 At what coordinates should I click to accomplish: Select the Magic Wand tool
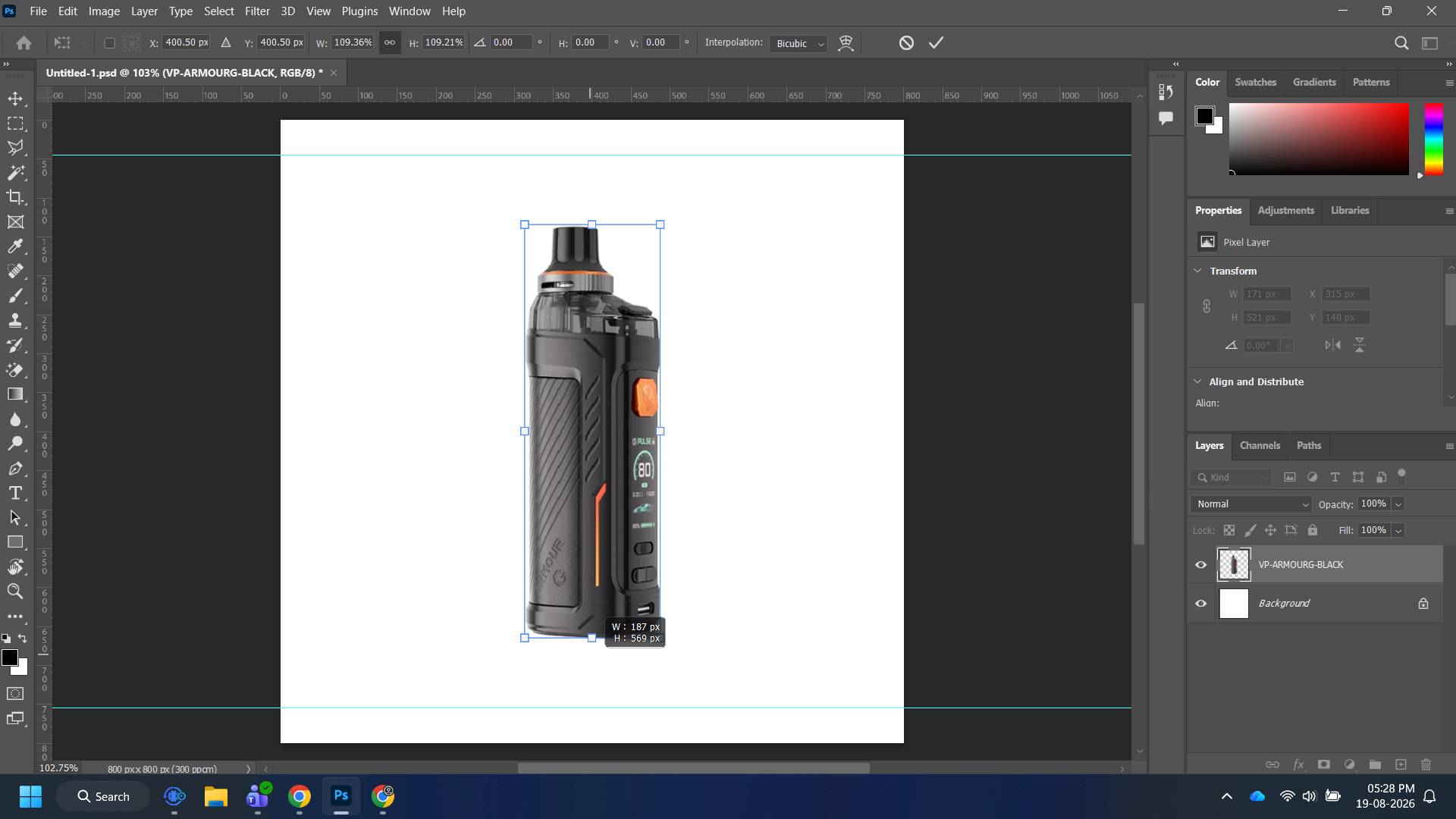[x=15, y=173]
